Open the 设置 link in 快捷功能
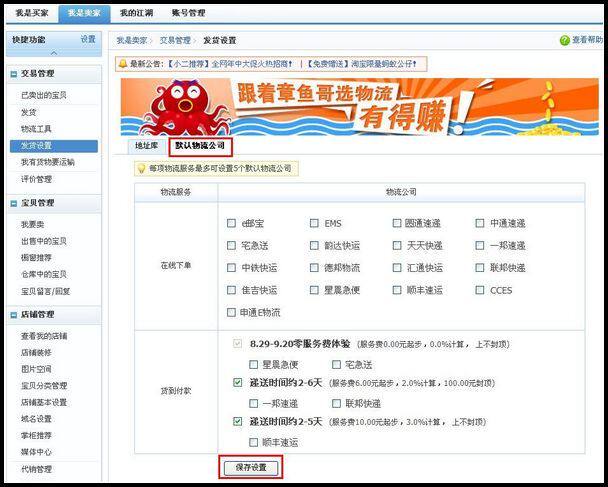 coord(88,40)
